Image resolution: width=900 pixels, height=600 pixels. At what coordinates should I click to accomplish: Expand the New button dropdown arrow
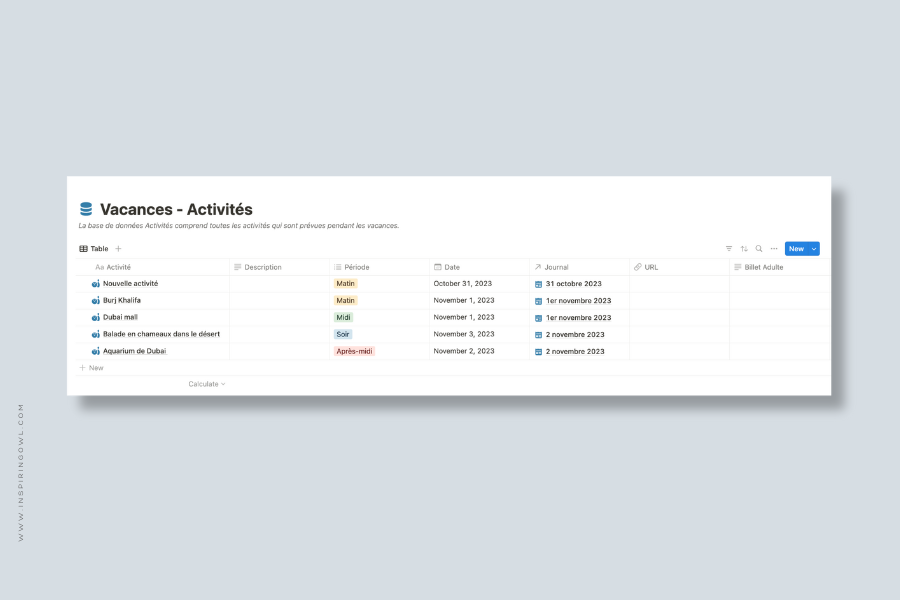(814, 249)
